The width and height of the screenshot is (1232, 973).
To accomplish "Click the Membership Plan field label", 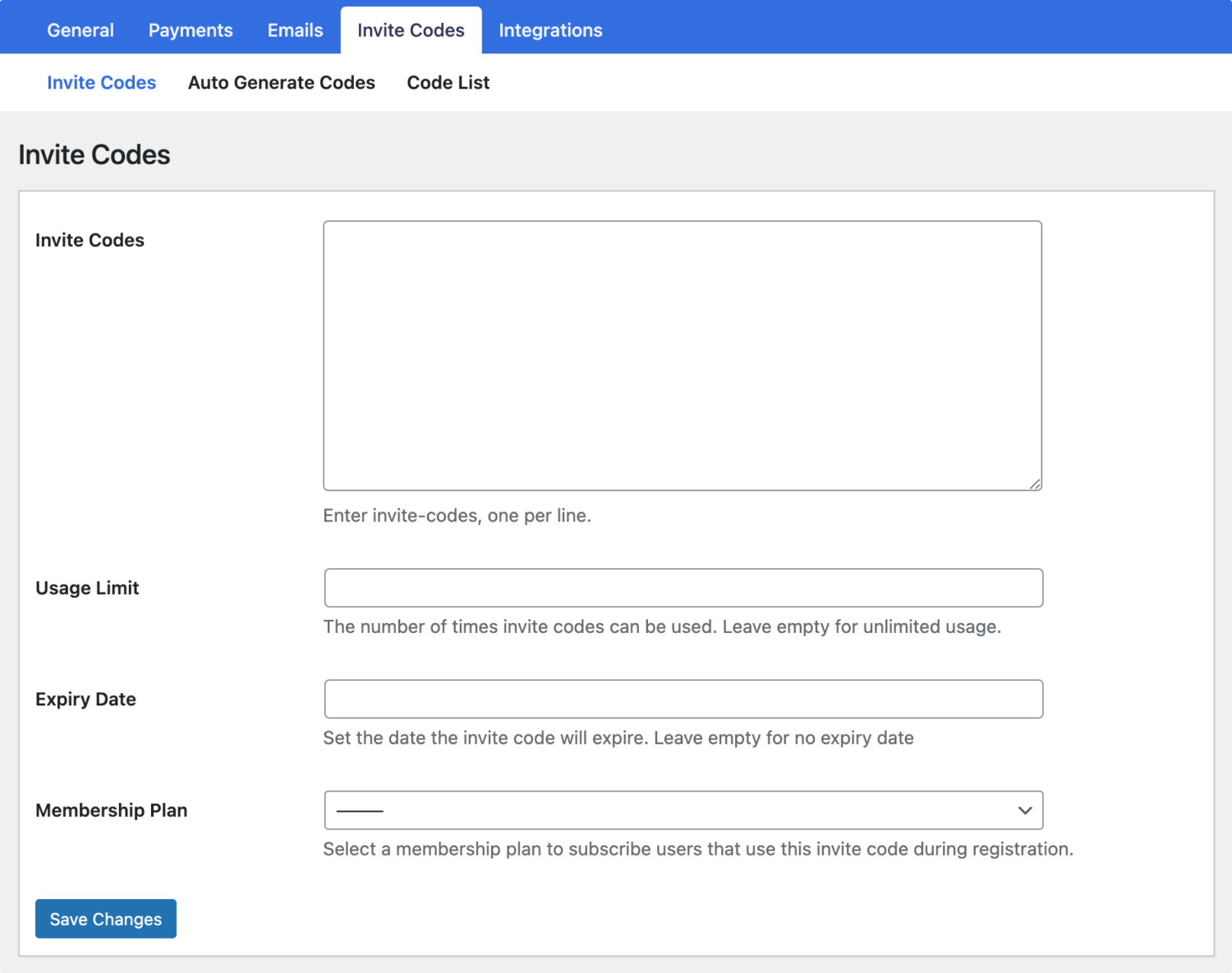I will (112, 810).
